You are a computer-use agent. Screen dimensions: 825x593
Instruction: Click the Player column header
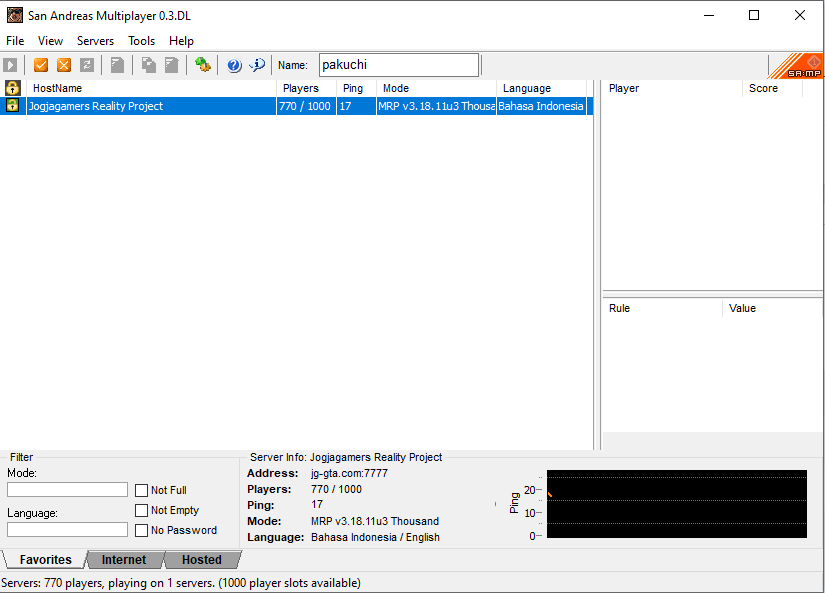click(x=672, y=88)
